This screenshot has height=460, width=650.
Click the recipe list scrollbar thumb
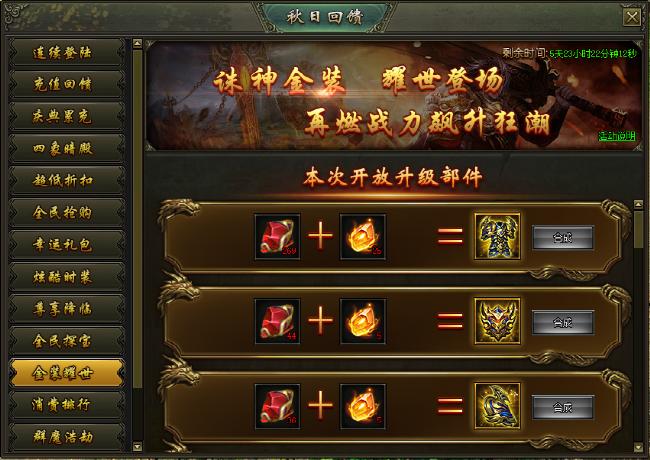pyautogui.click(x=638, y=229)
